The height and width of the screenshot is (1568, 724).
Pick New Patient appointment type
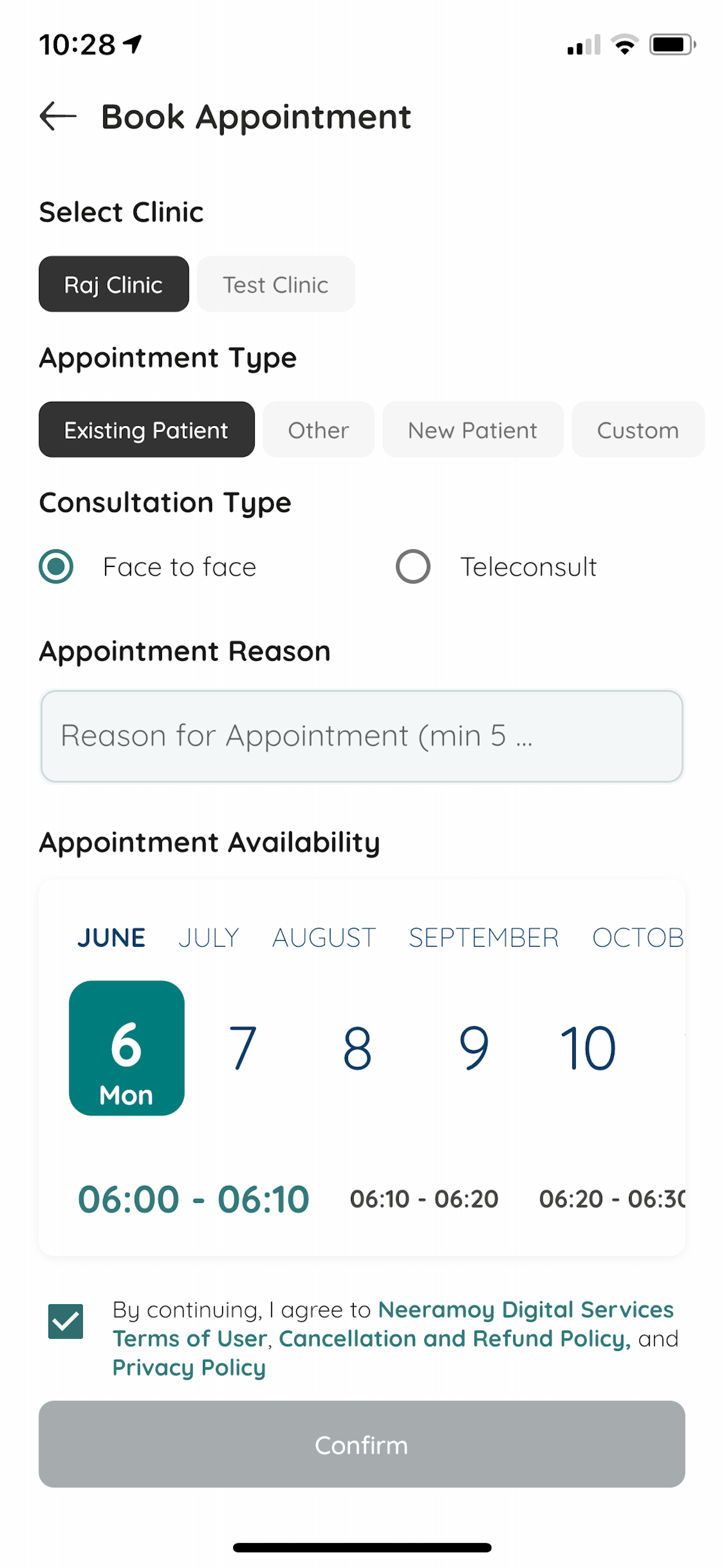[x=473, y=430]
